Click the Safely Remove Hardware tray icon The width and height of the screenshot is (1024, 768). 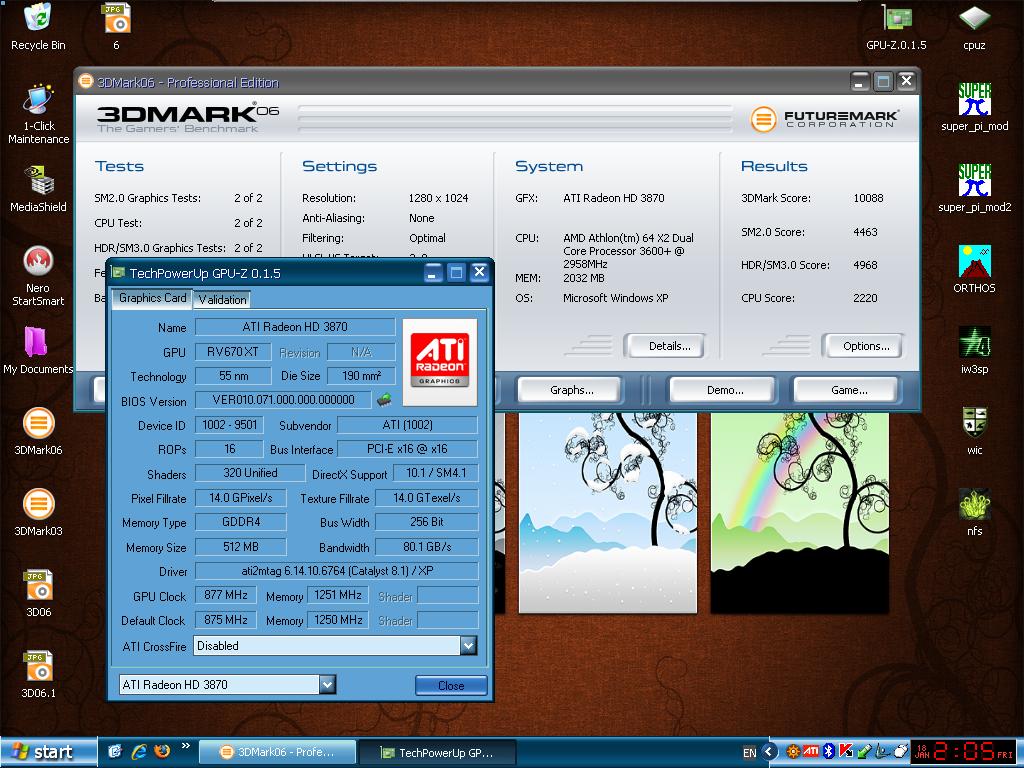(x=864, y=752)
